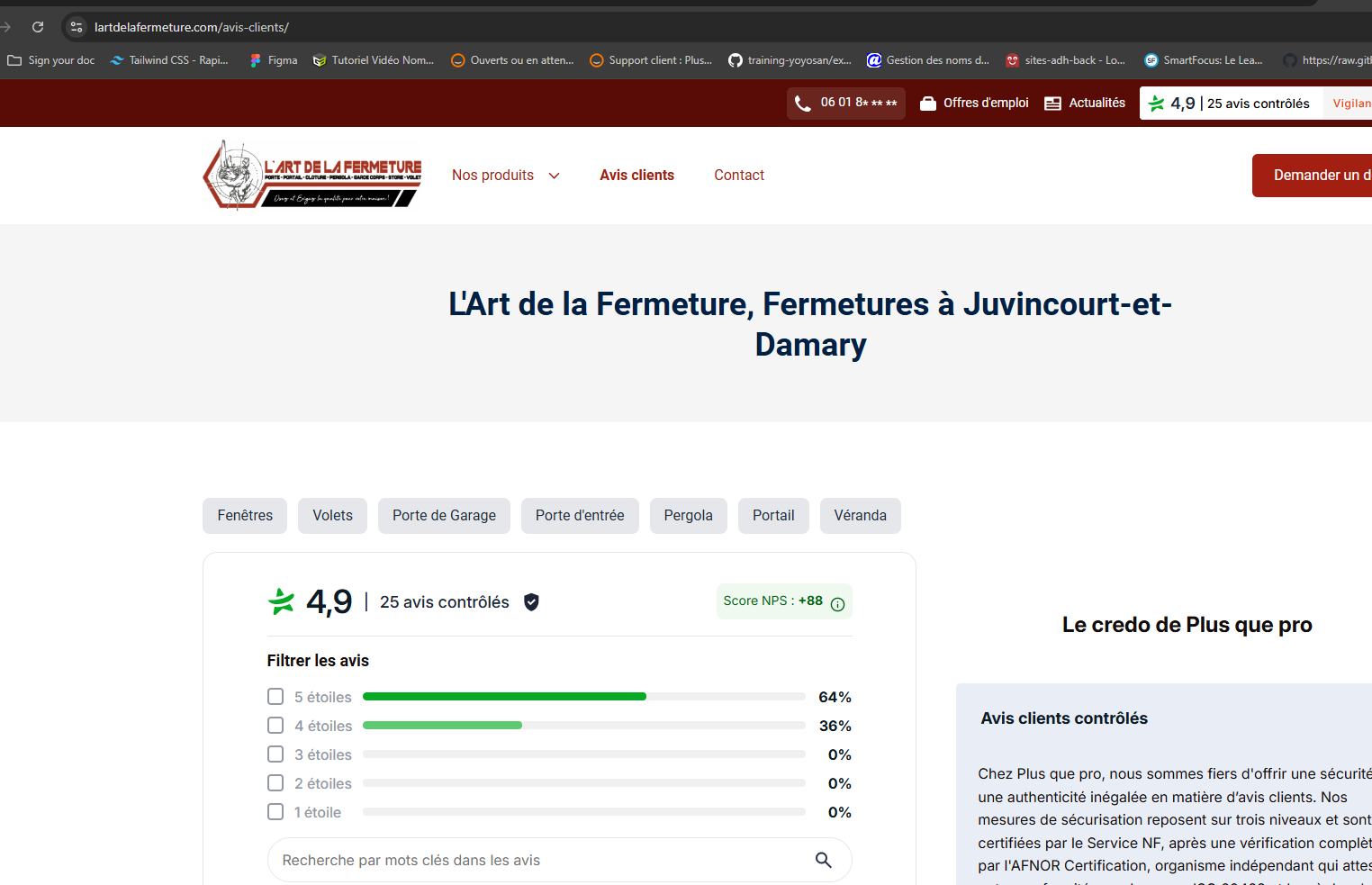Select the Pergola category tab

[689, 516]
